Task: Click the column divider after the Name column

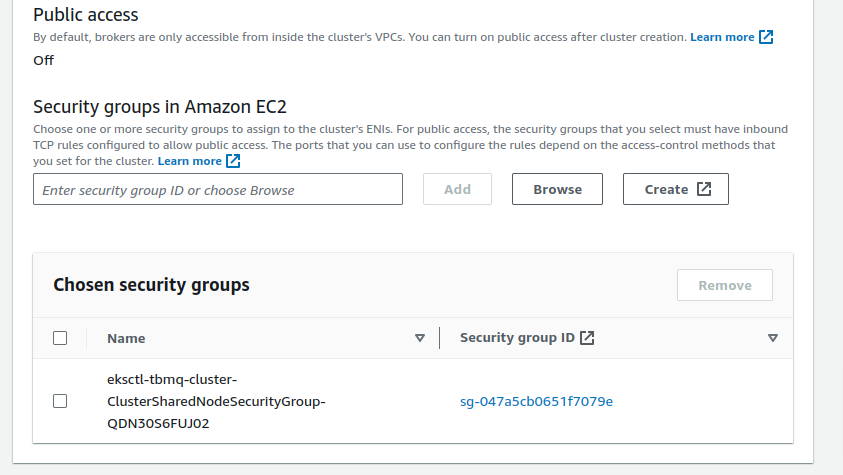Action: tap(439, 338)
